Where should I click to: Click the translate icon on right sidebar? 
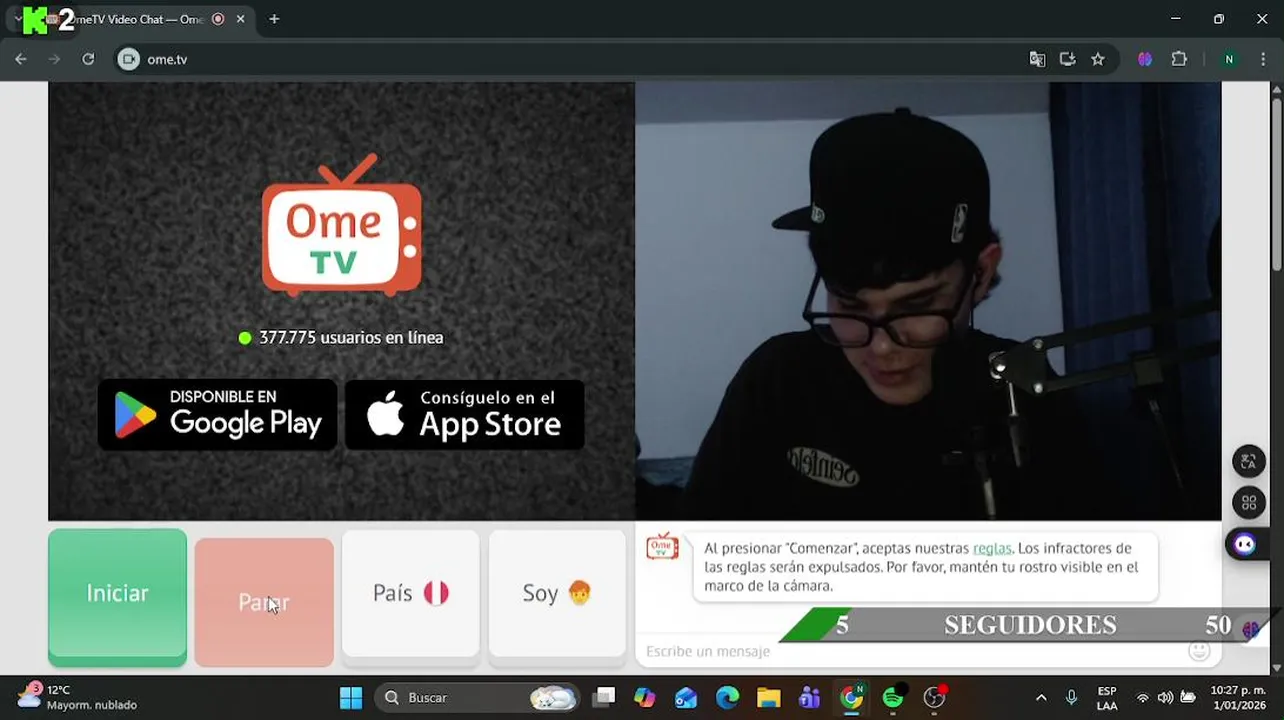point(1248,461)
